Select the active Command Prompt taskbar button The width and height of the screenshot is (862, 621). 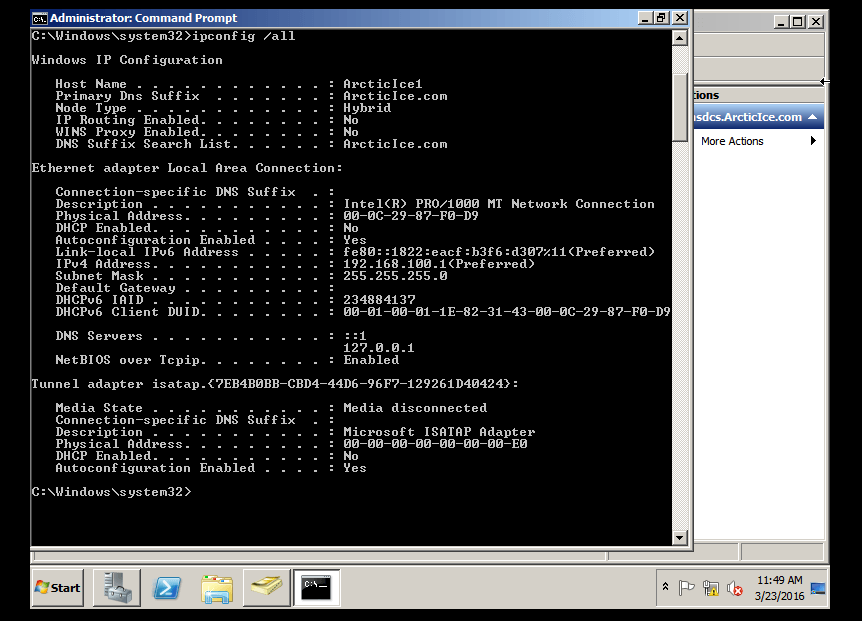pyautogui.click(x=316, y=587)
